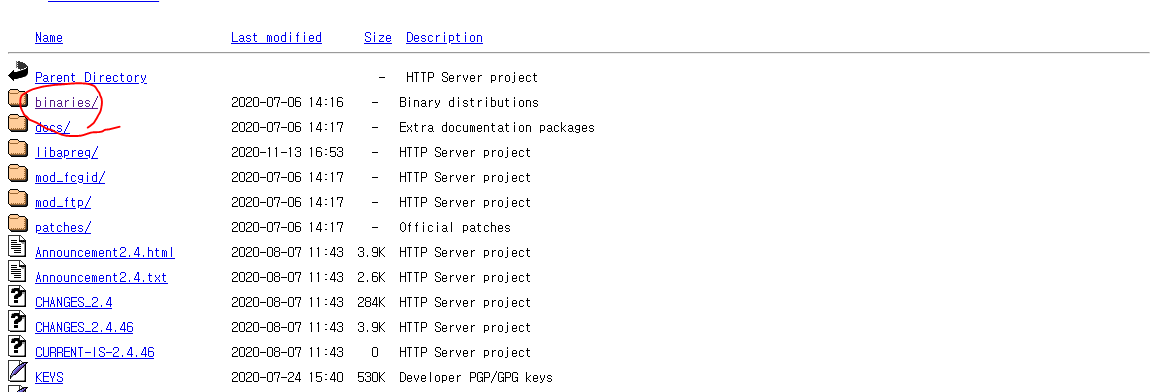Click the size '2.6K' of Announcement2.4.txt

coord(371,277)
